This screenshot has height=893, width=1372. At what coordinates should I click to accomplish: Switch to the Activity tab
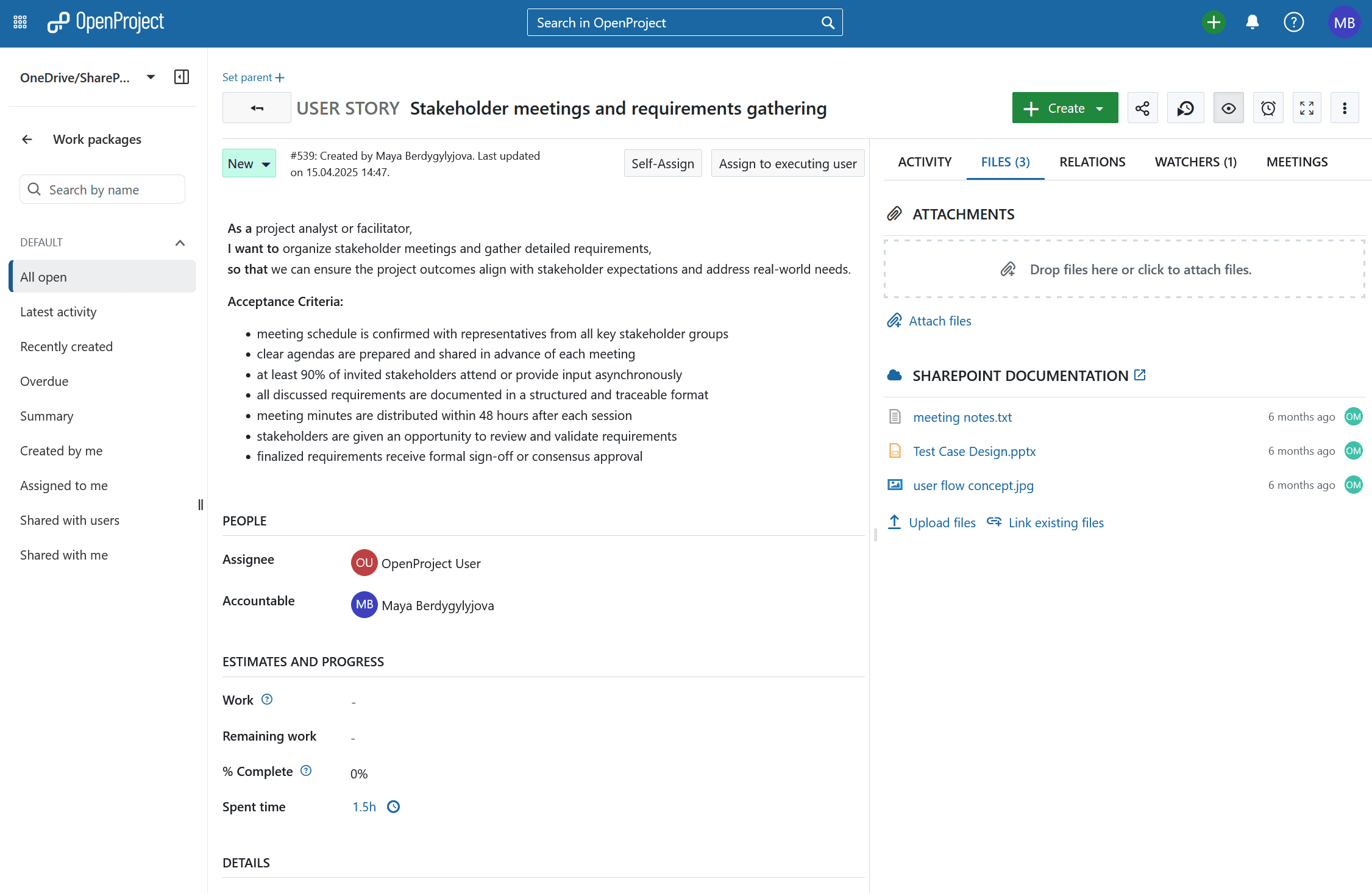click(x=924, y=162)
